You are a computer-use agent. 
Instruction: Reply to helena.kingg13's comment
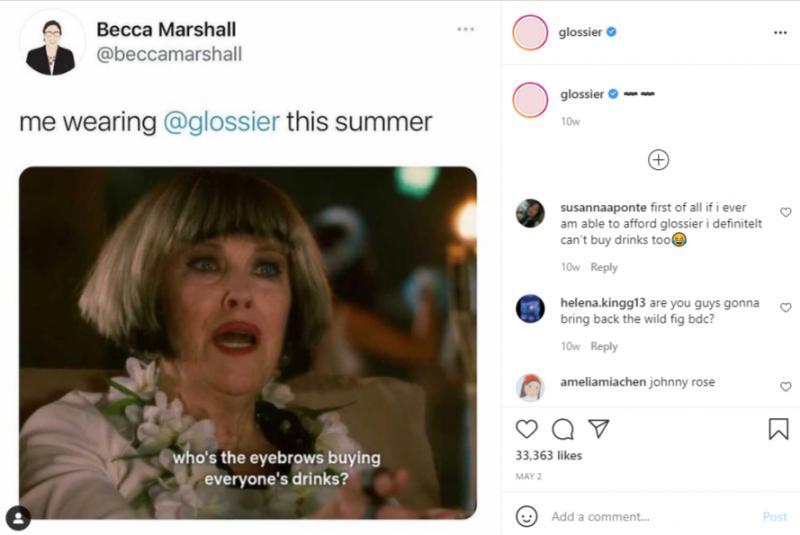tap(604, 346)
